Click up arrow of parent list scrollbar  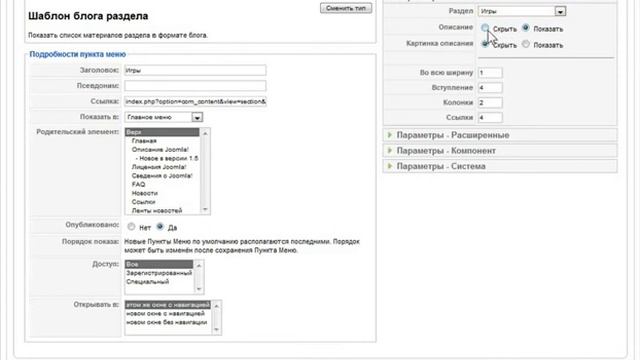click(205, 133)
